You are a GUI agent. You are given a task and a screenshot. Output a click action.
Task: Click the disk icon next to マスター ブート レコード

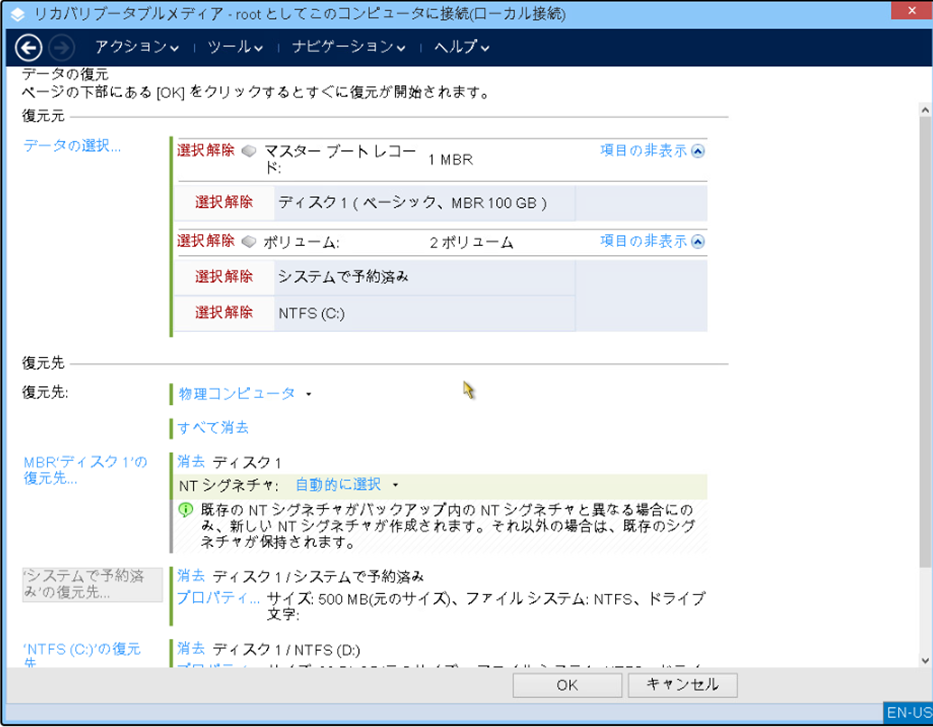click(249, 151)
